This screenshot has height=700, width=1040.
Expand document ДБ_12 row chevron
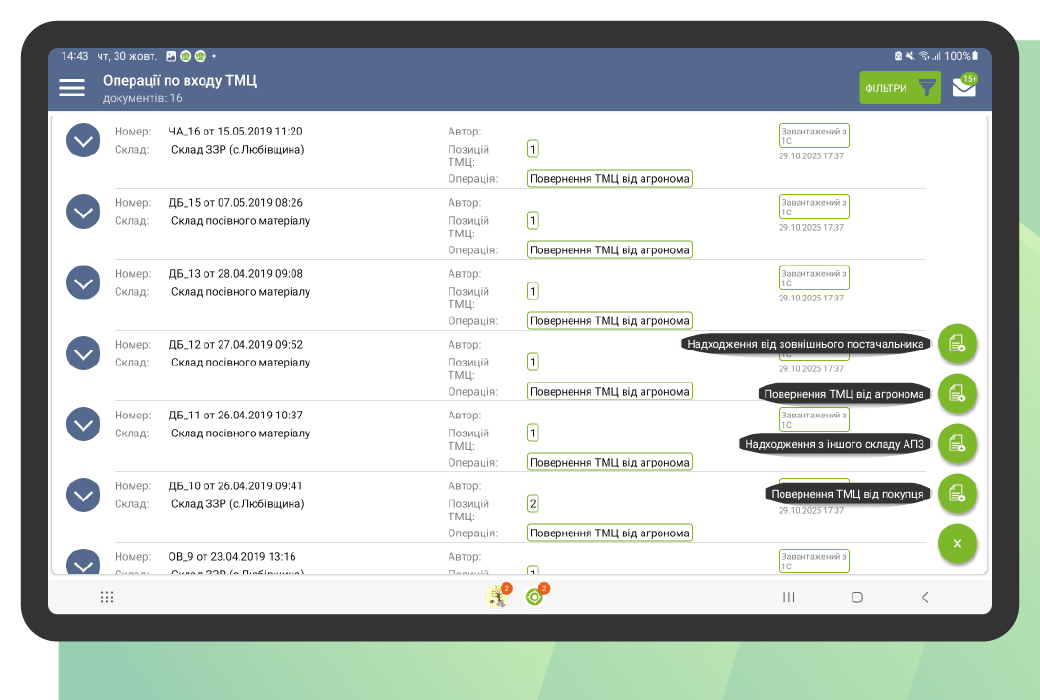(83, 353)
